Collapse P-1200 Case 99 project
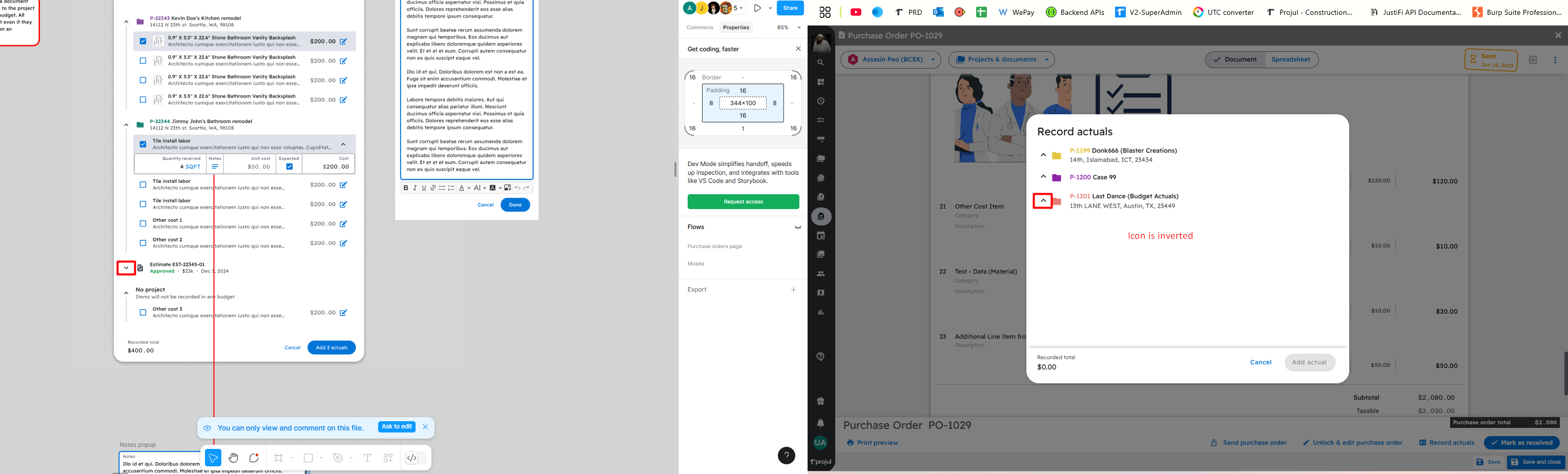Screen dimensions: 1568x474 point(1043,177)
